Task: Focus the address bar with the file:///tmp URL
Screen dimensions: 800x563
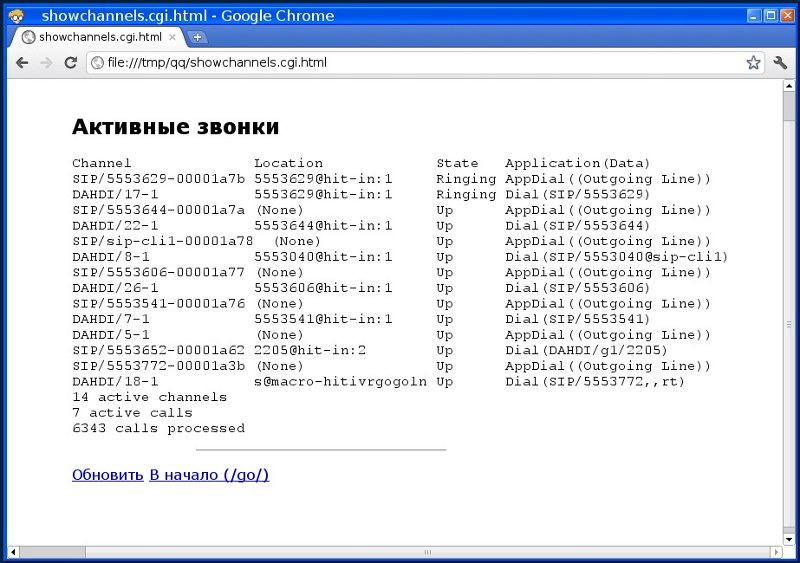Action: point(420,62)
